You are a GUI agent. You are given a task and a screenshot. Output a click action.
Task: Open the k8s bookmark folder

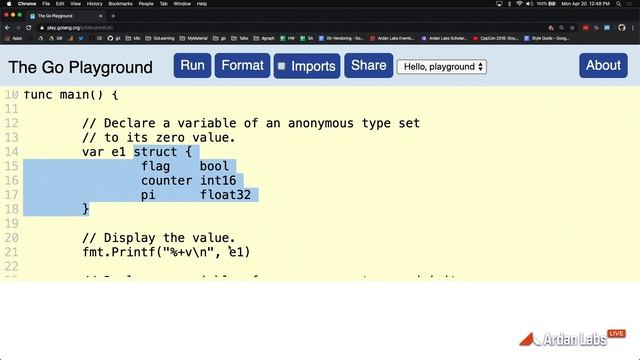coord(133,38)
